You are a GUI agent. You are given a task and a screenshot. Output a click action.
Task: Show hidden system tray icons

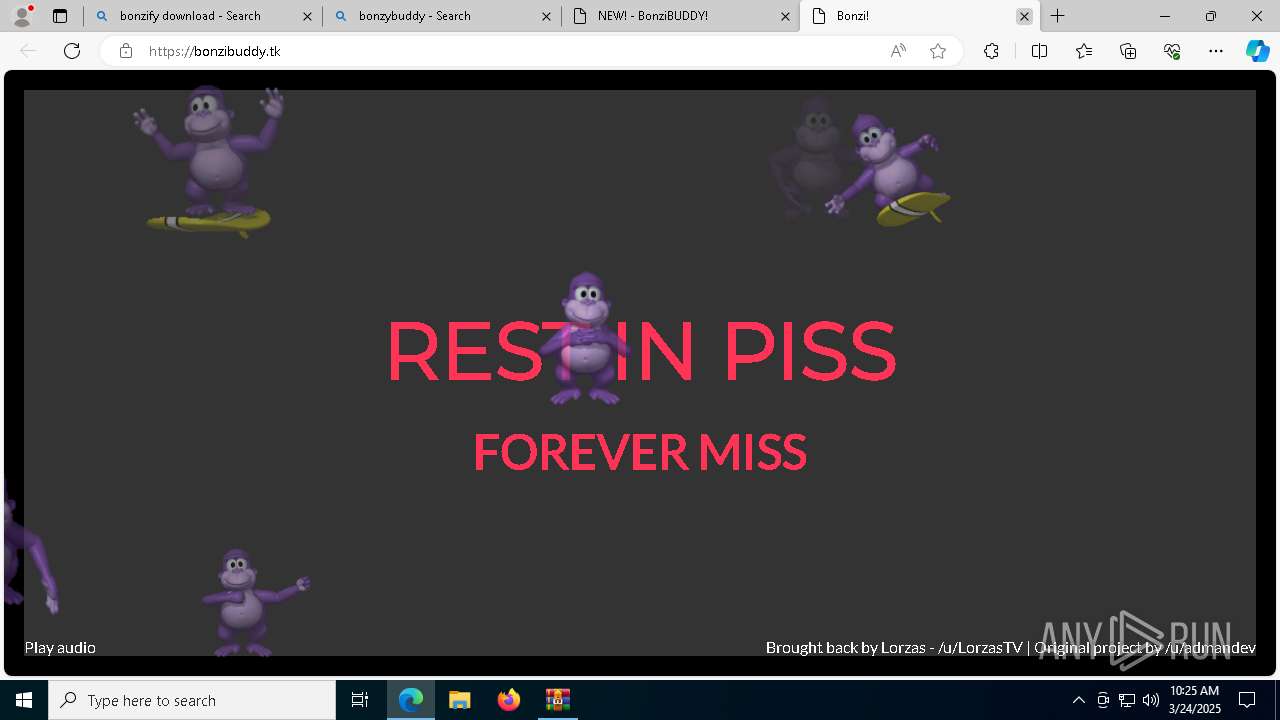(1079, 700)
